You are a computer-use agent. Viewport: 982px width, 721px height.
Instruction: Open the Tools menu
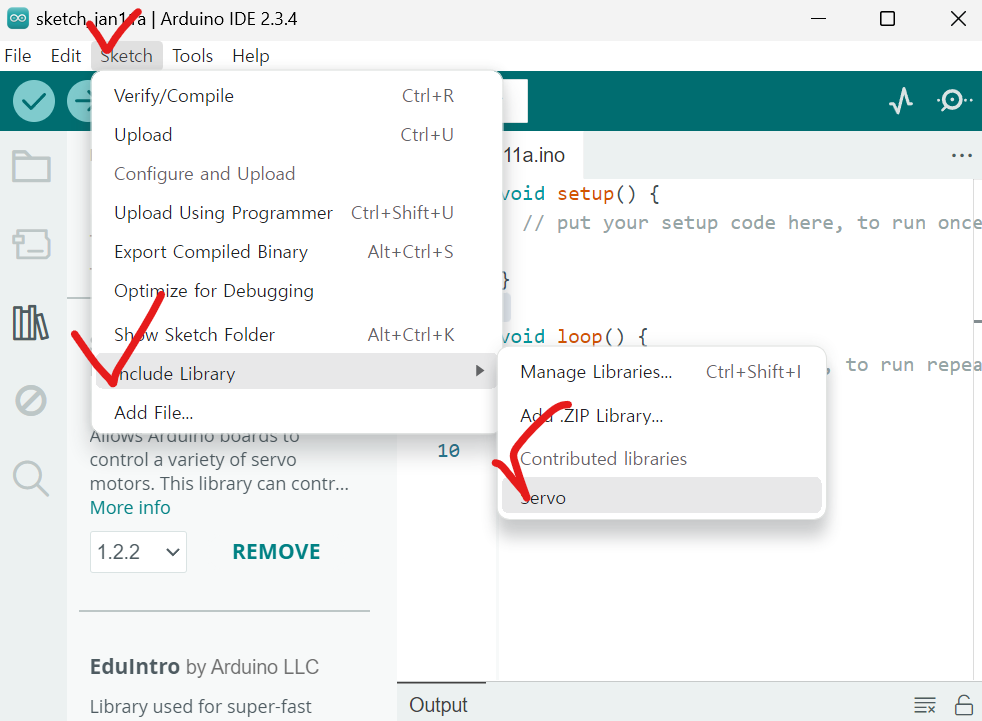(x=192, y=56)
